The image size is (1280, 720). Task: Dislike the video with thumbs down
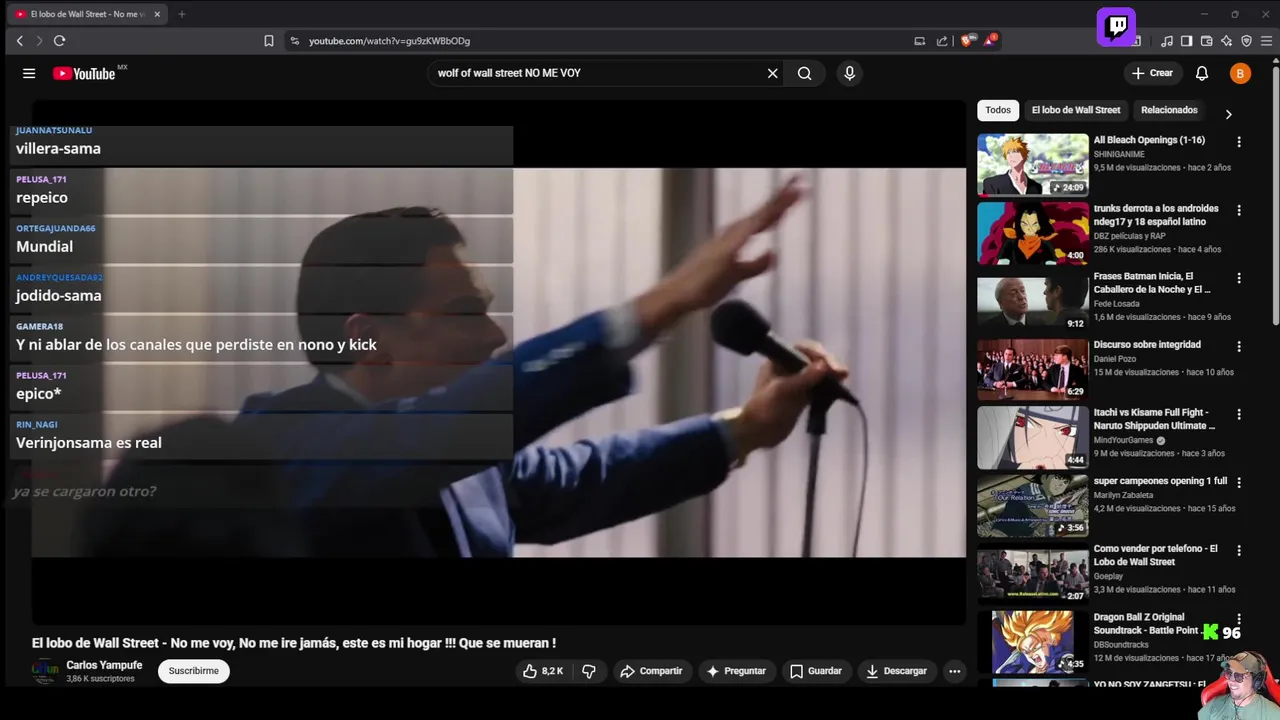click(589, 671)
